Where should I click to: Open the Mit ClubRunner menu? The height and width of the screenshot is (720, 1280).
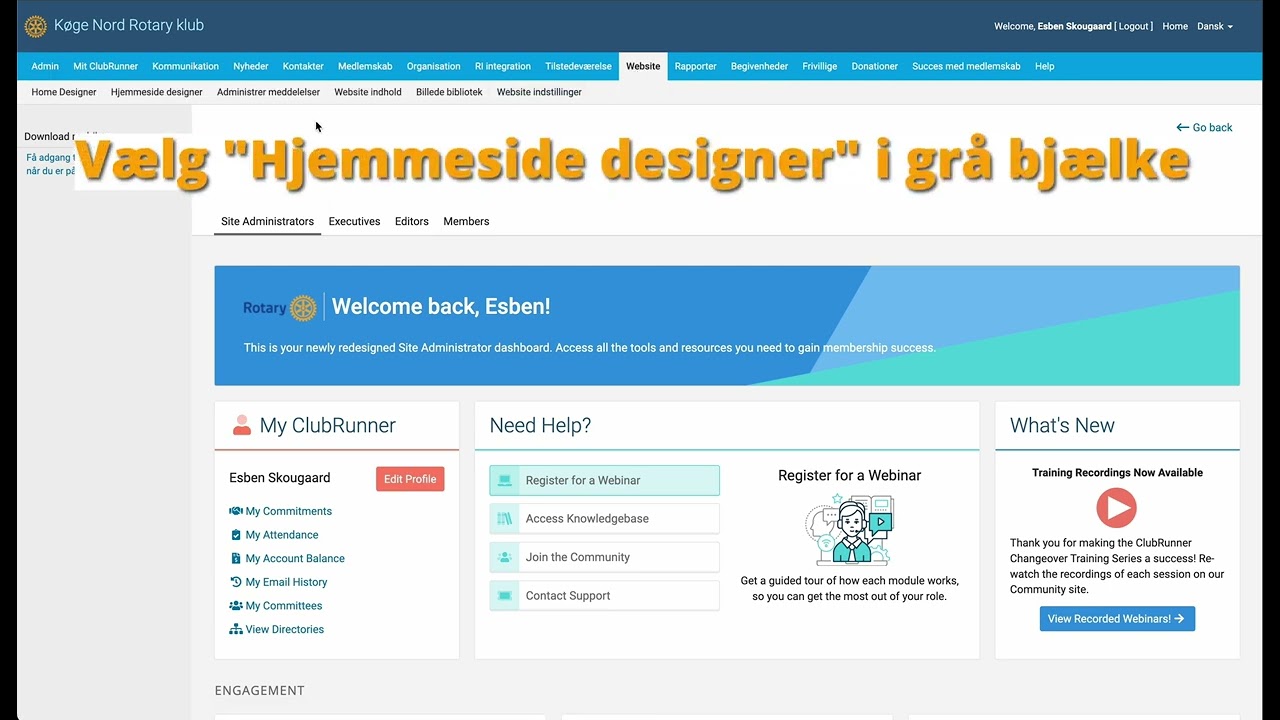[106, 66]
